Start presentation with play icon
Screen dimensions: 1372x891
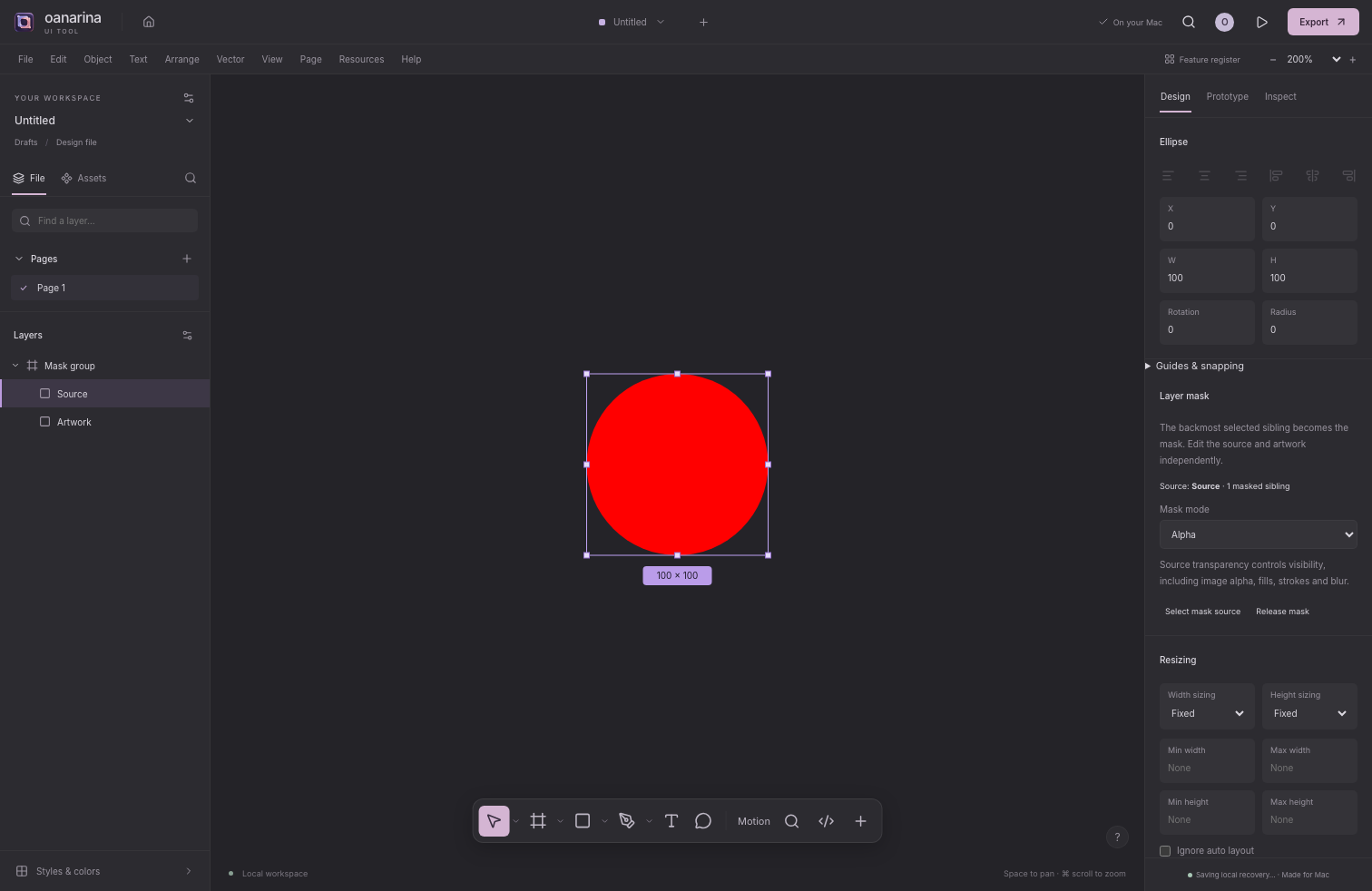coord(1261,22)
